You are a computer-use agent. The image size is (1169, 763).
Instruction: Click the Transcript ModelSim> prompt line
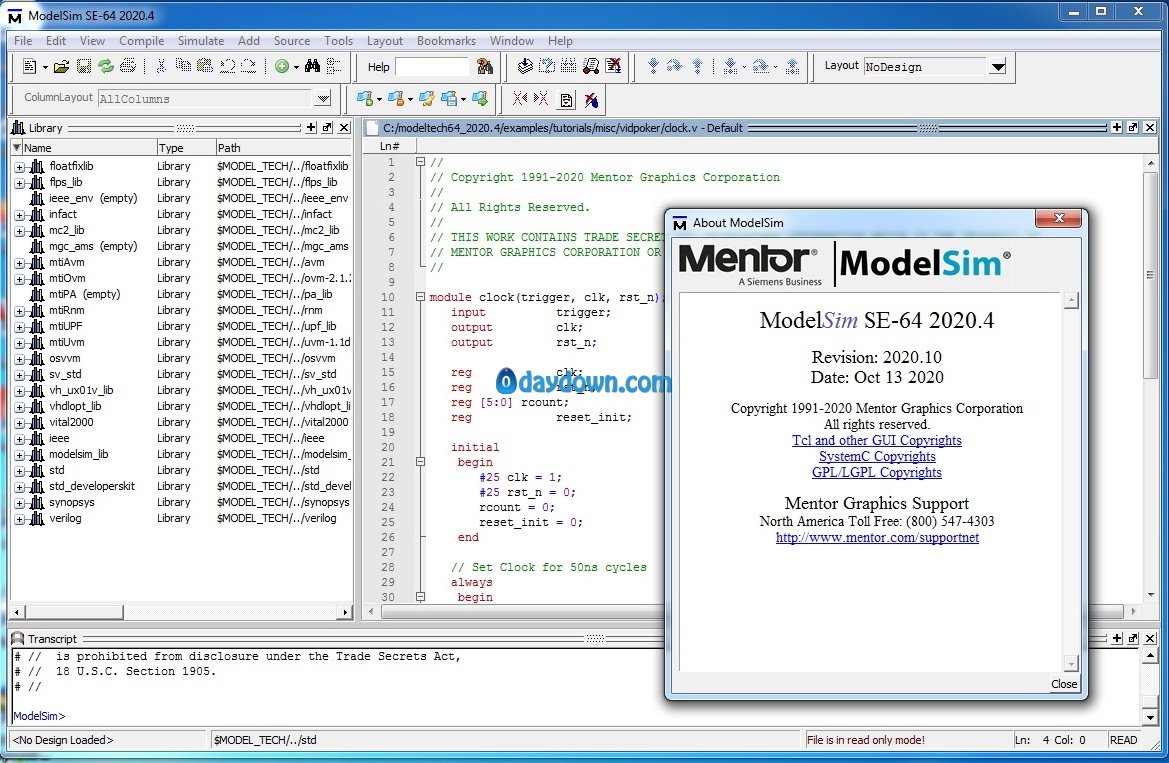click(x=39, y=716)
